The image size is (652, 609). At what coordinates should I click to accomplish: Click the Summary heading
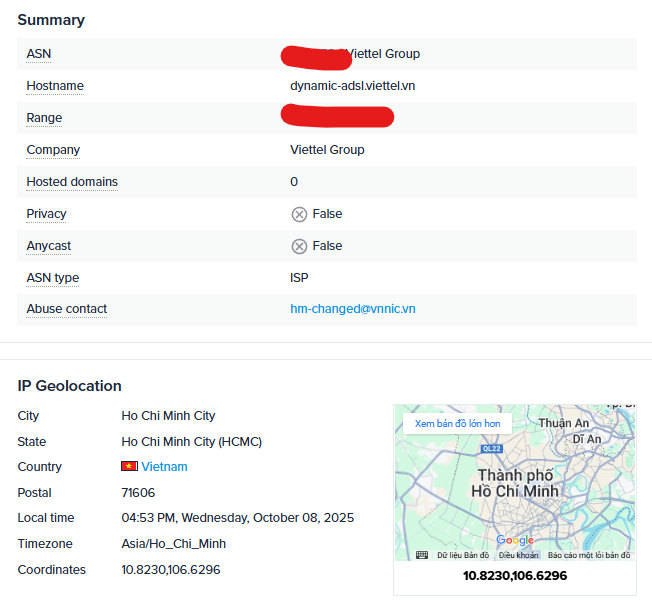tap(51, 20)
